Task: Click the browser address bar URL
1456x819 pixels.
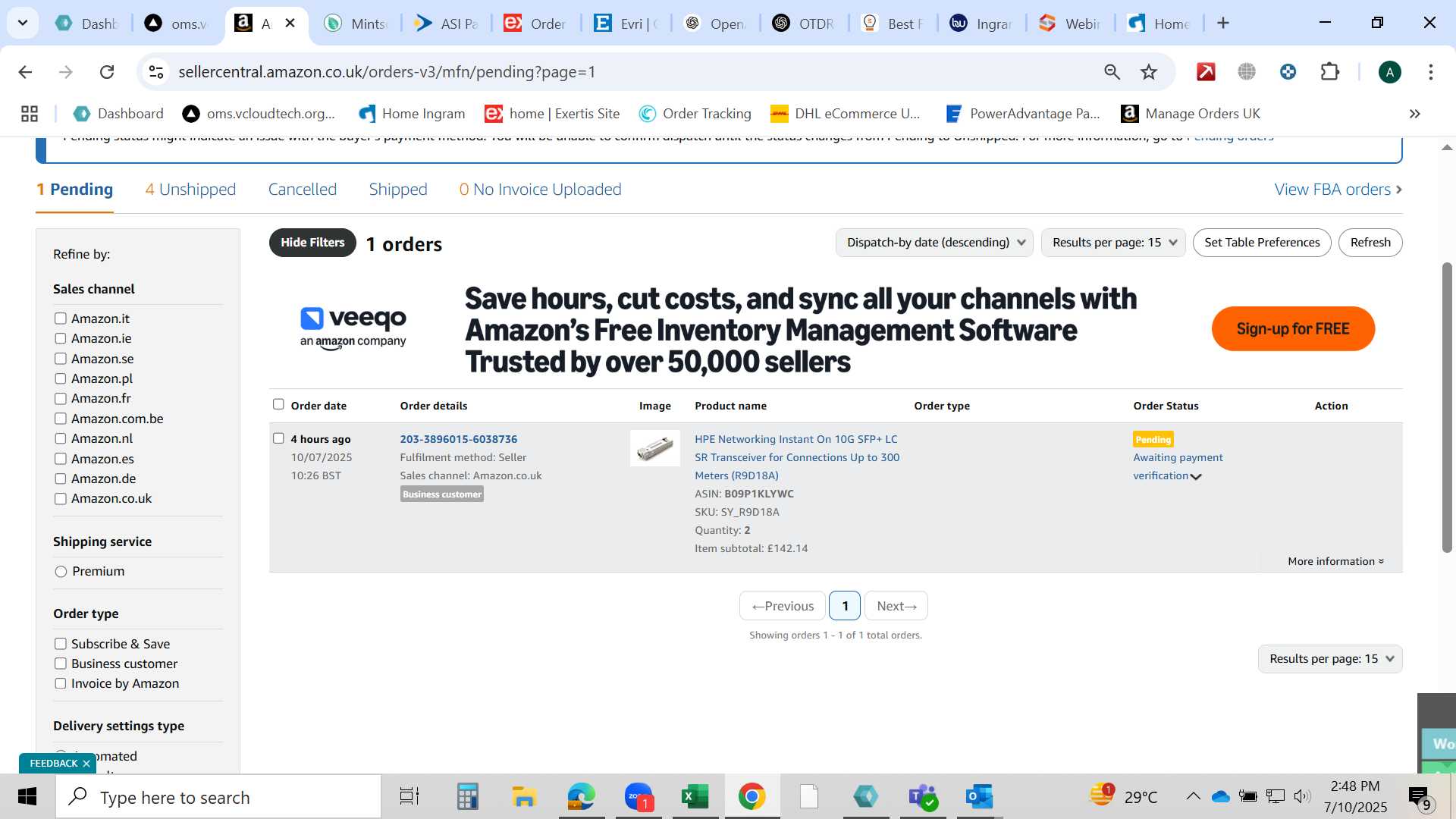Action: pyautogui.click(x=387, y=72)
